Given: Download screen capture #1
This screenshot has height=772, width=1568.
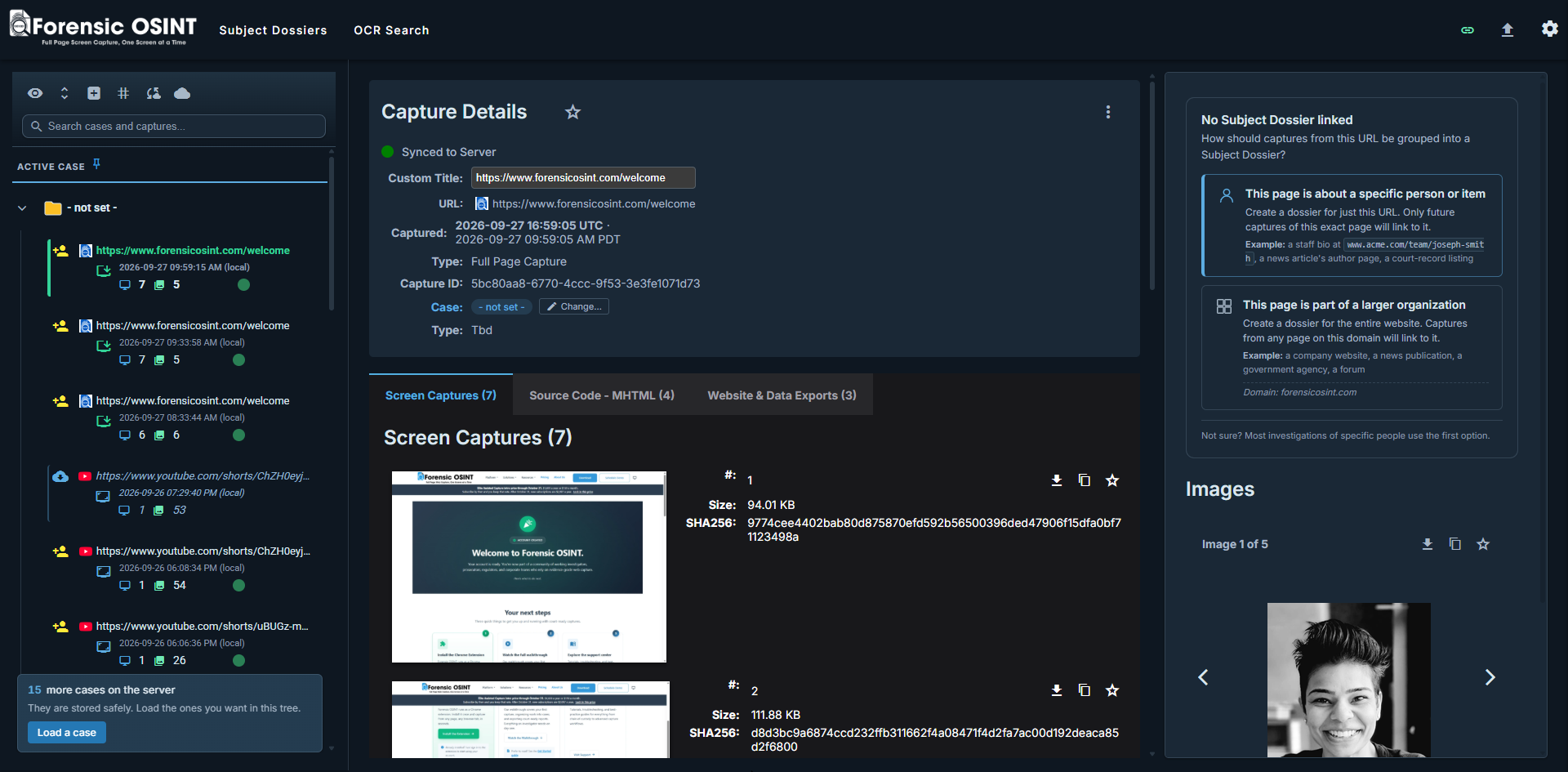Looking at the screenshot, I should click(x=1057, y=480).
